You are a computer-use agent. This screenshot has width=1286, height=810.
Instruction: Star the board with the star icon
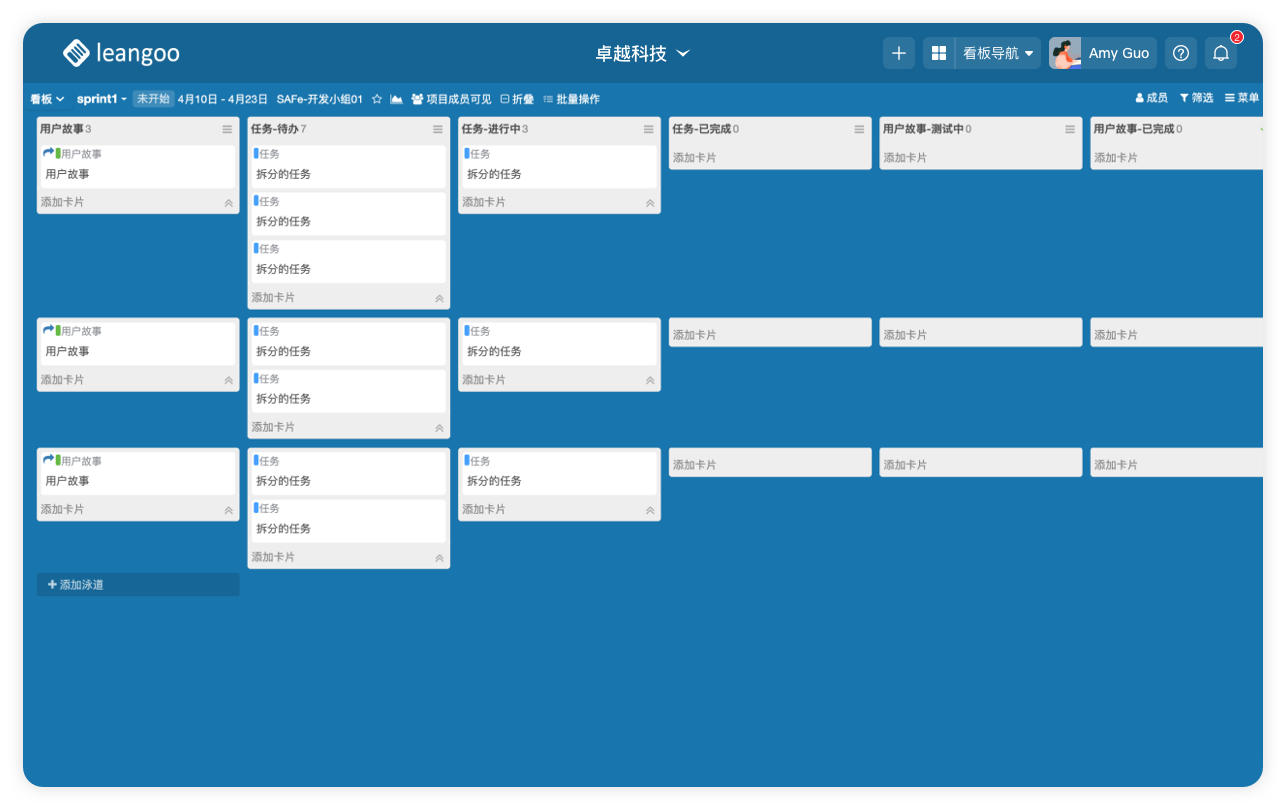[377, 99]
